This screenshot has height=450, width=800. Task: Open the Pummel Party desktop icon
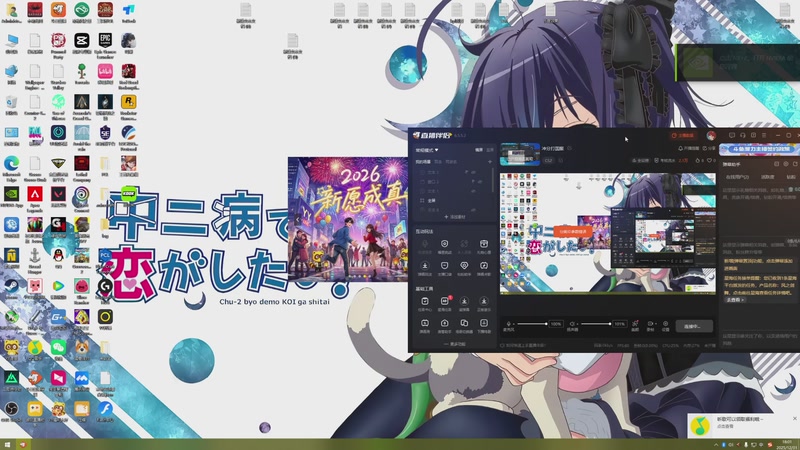(58, 40)
